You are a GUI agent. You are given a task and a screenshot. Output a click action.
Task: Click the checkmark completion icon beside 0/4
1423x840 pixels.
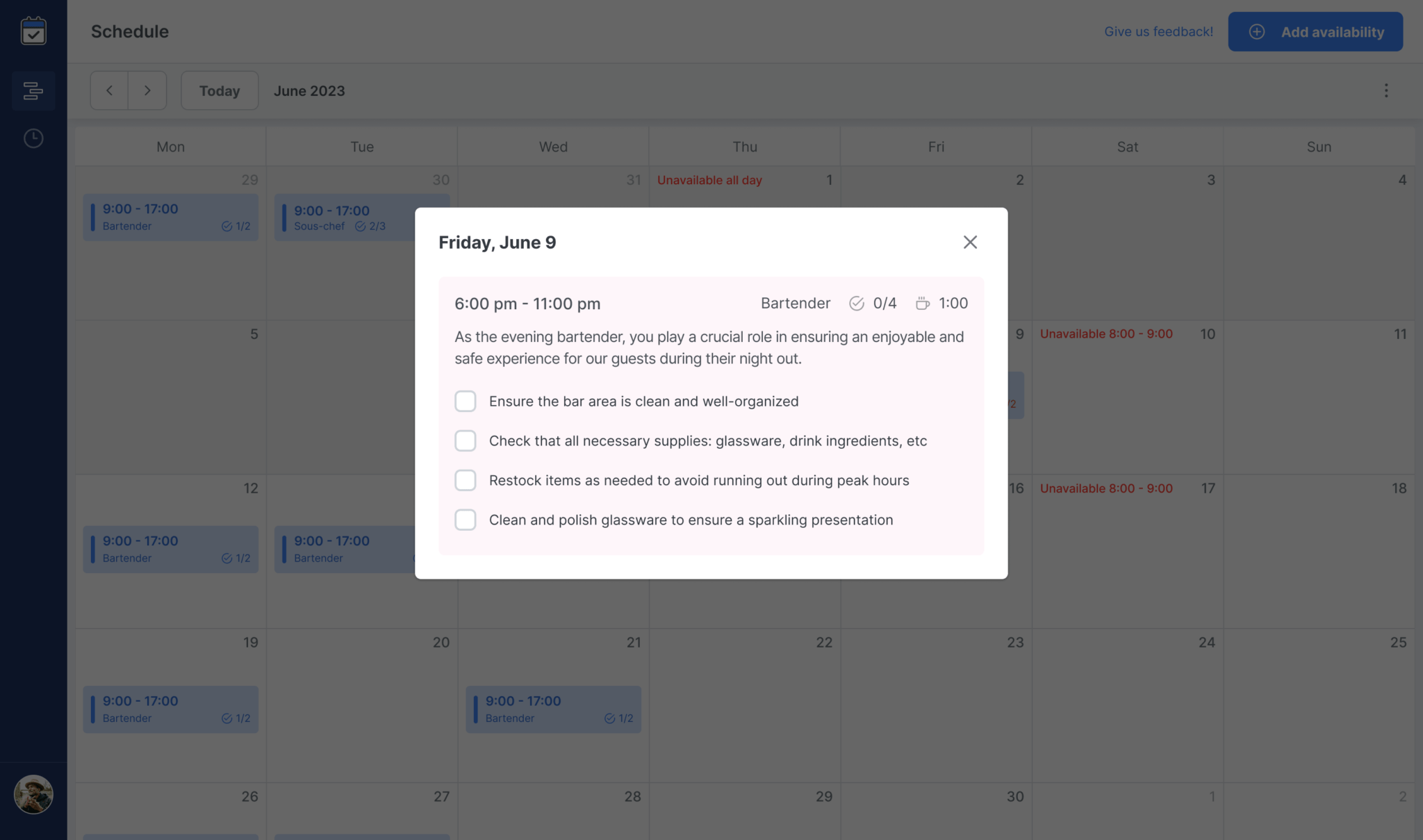tap(855, 303)
